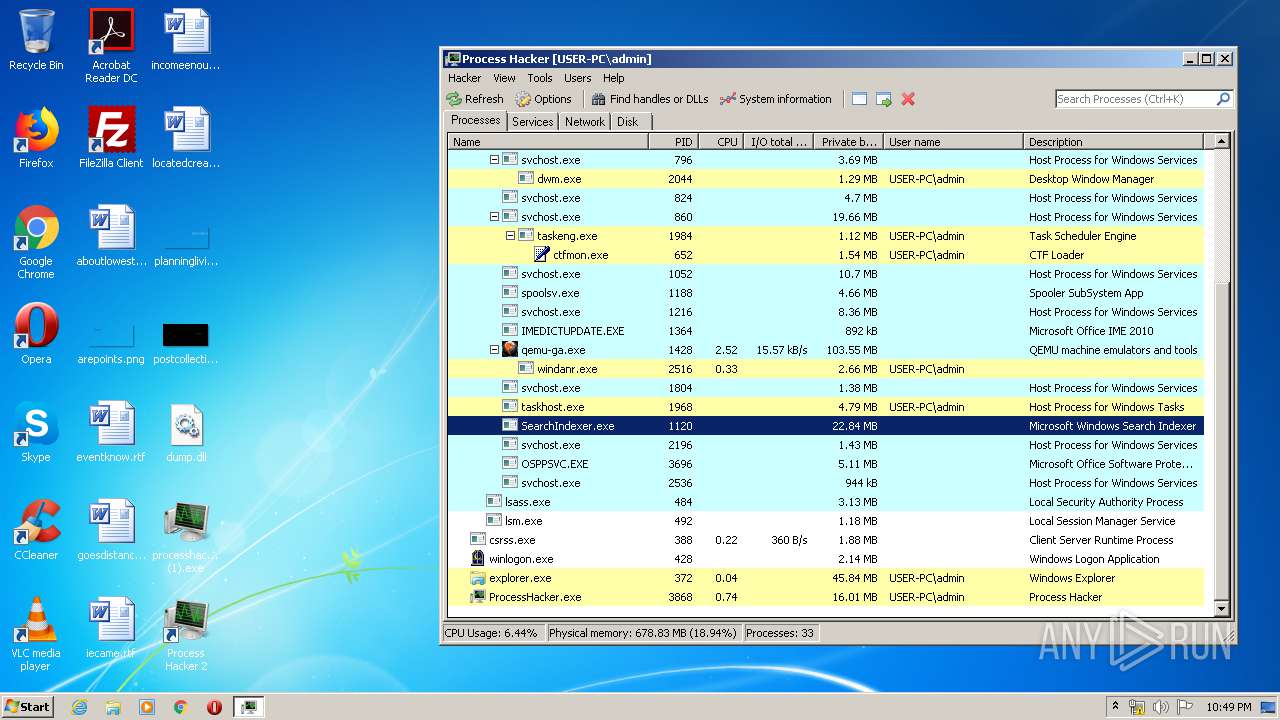Open the VLC media player shortcut
Screen dimensions: 1280x720
[36, 635]
